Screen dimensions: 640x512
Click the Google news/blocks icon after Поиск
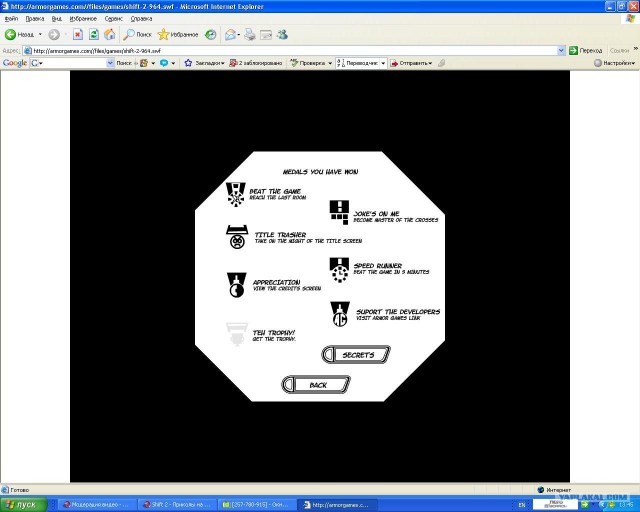point(144,63)
